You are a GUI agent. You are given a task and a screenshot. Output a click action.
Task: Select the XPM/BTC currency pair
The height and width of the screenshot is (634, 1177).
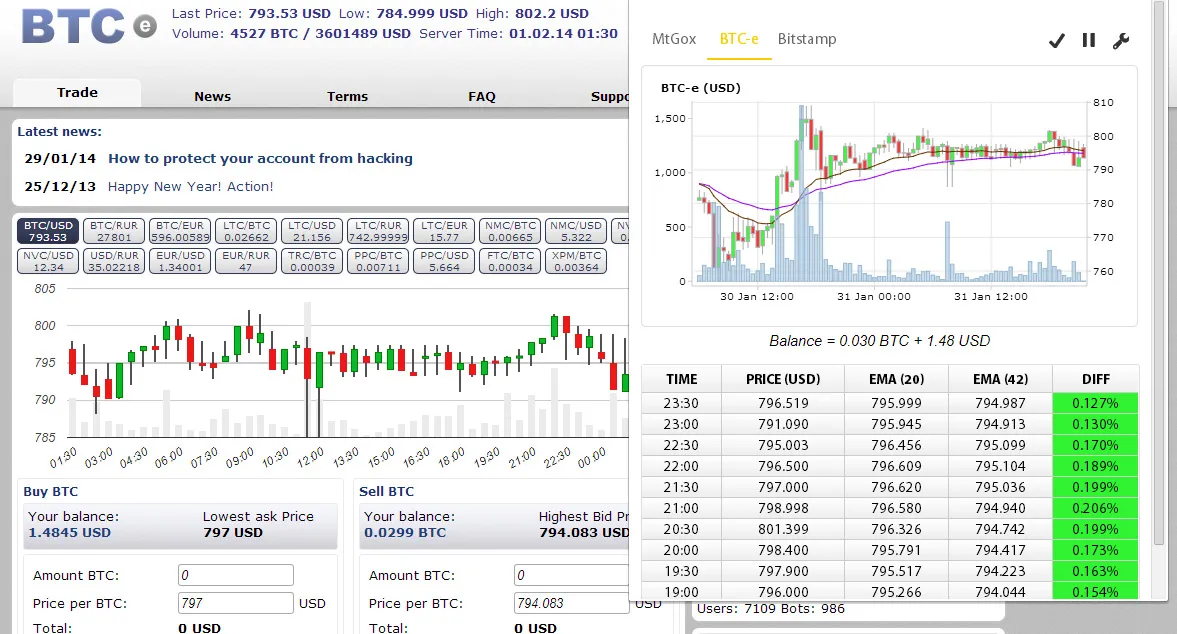pyautogui.click(x=576, y=261)
